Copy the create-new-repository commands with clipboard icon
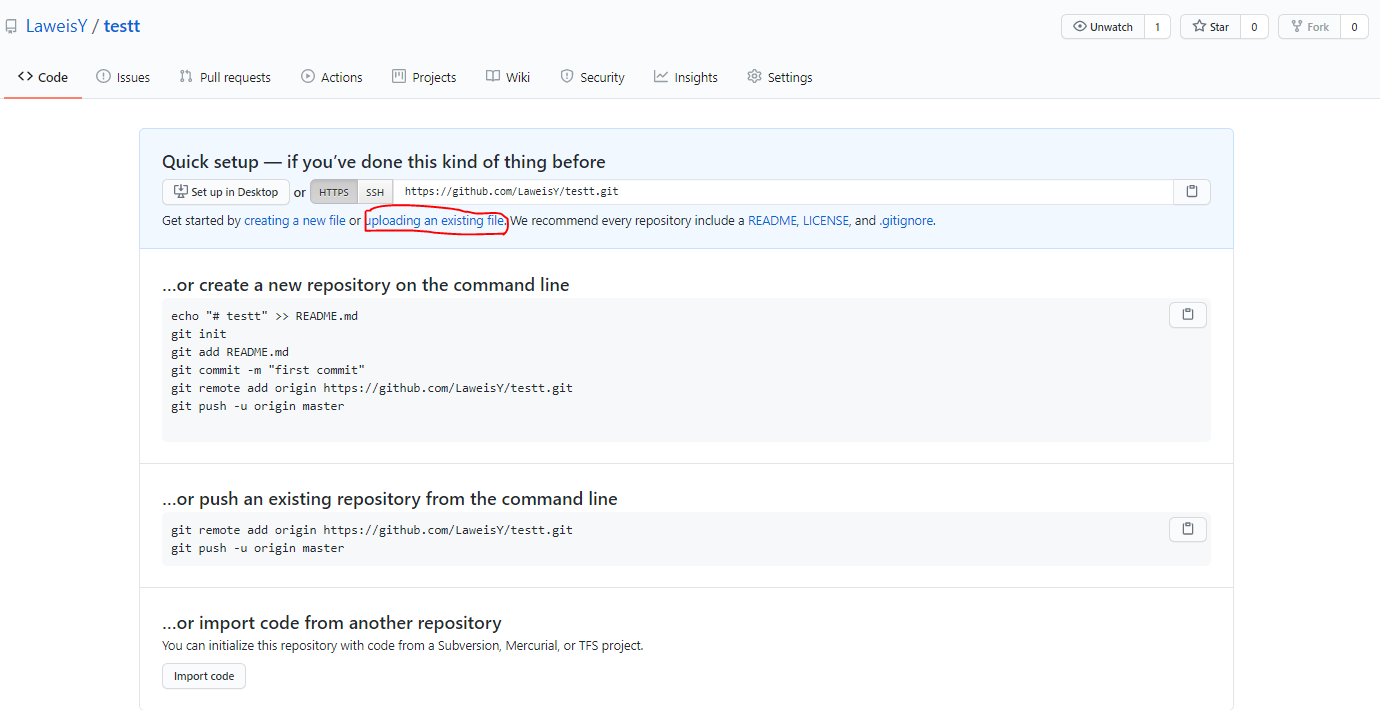This screenshot has height=710, width=1380. tap(1188, 315)
